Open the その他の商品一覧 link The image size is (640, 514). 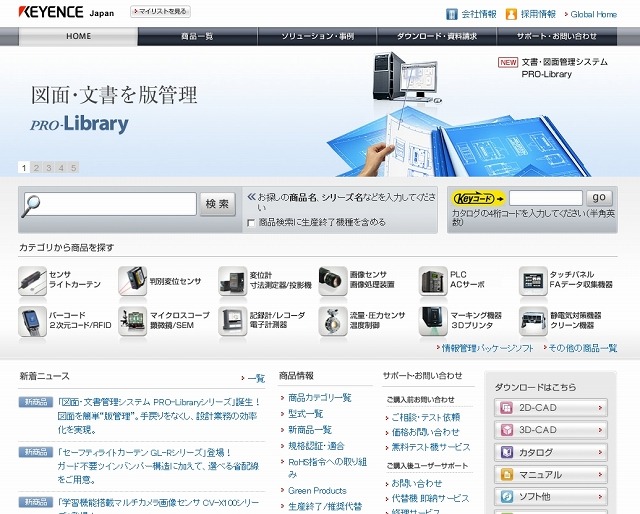click(x=582, y=348)
